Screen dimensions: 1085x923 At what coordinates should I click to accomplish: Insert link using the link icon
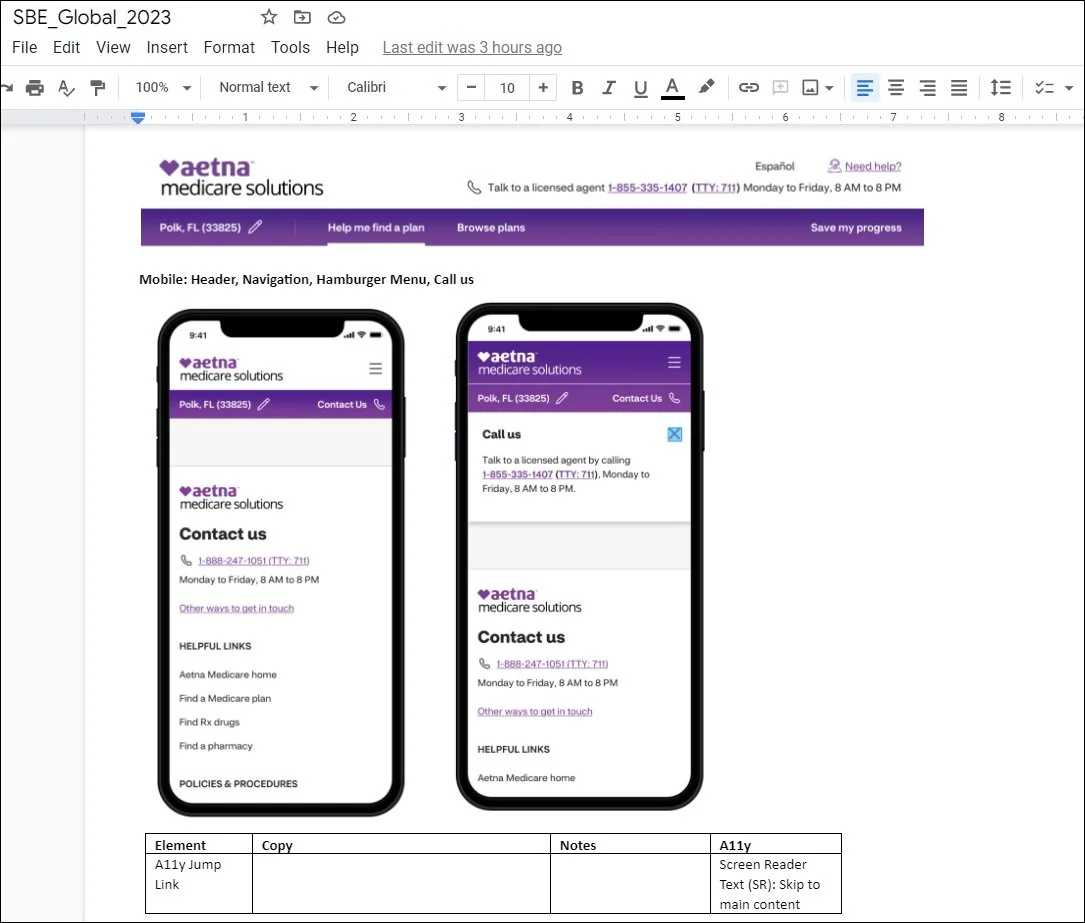(x=749, y=87)
